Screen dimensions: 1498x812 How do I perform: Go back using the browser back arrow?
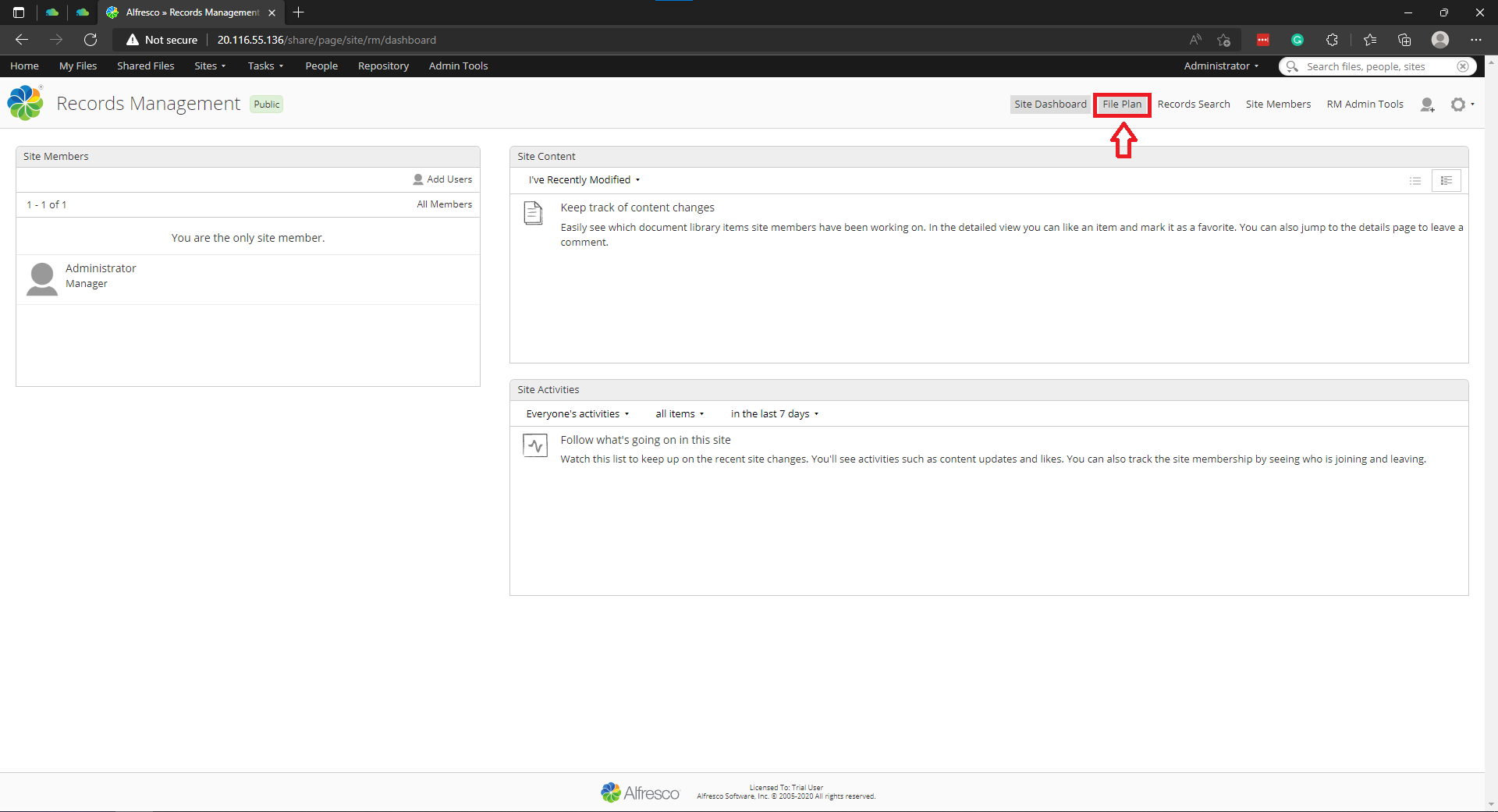[x=22, y=40]
